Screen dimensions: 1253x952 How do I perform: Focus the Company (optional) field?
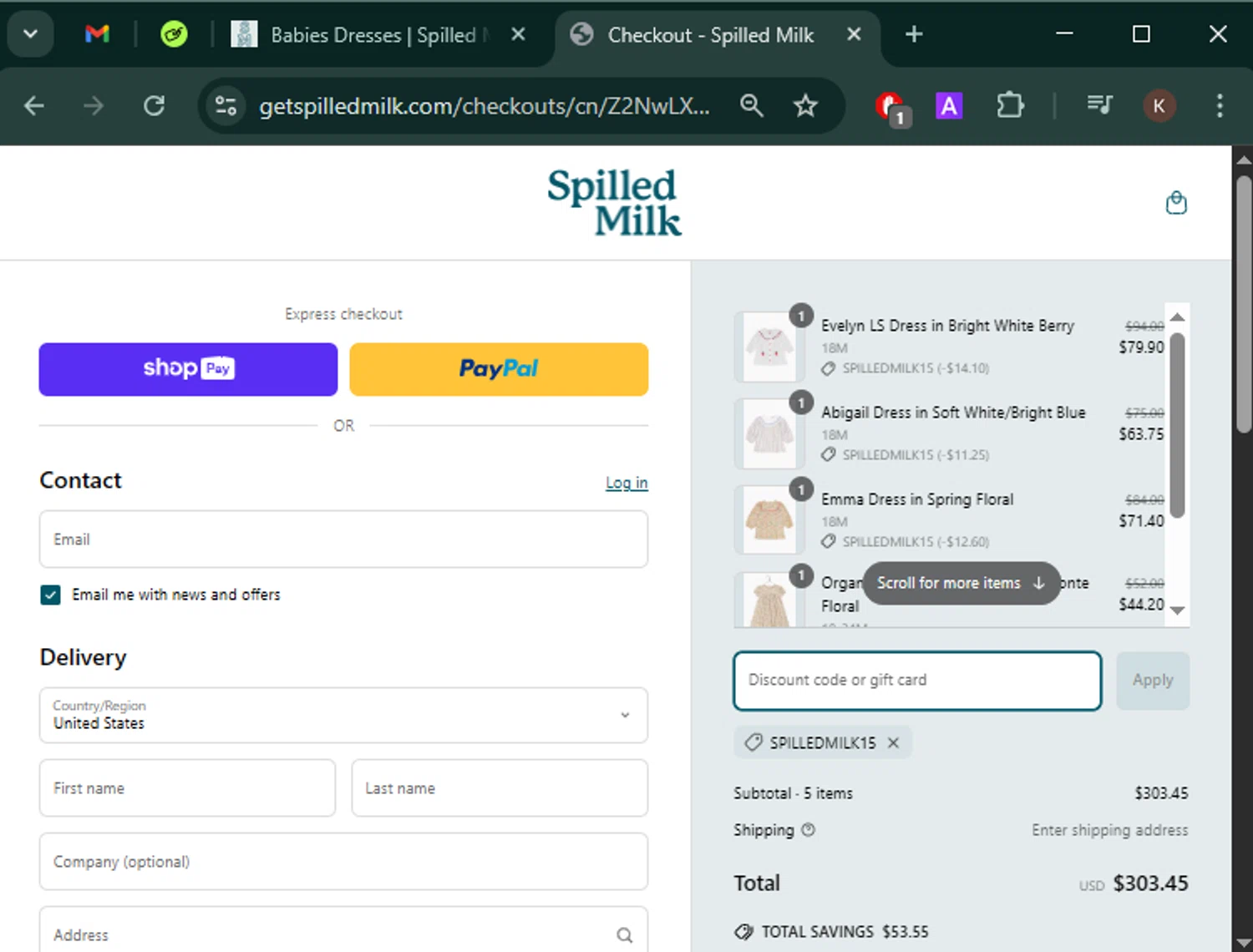point(343,861)
